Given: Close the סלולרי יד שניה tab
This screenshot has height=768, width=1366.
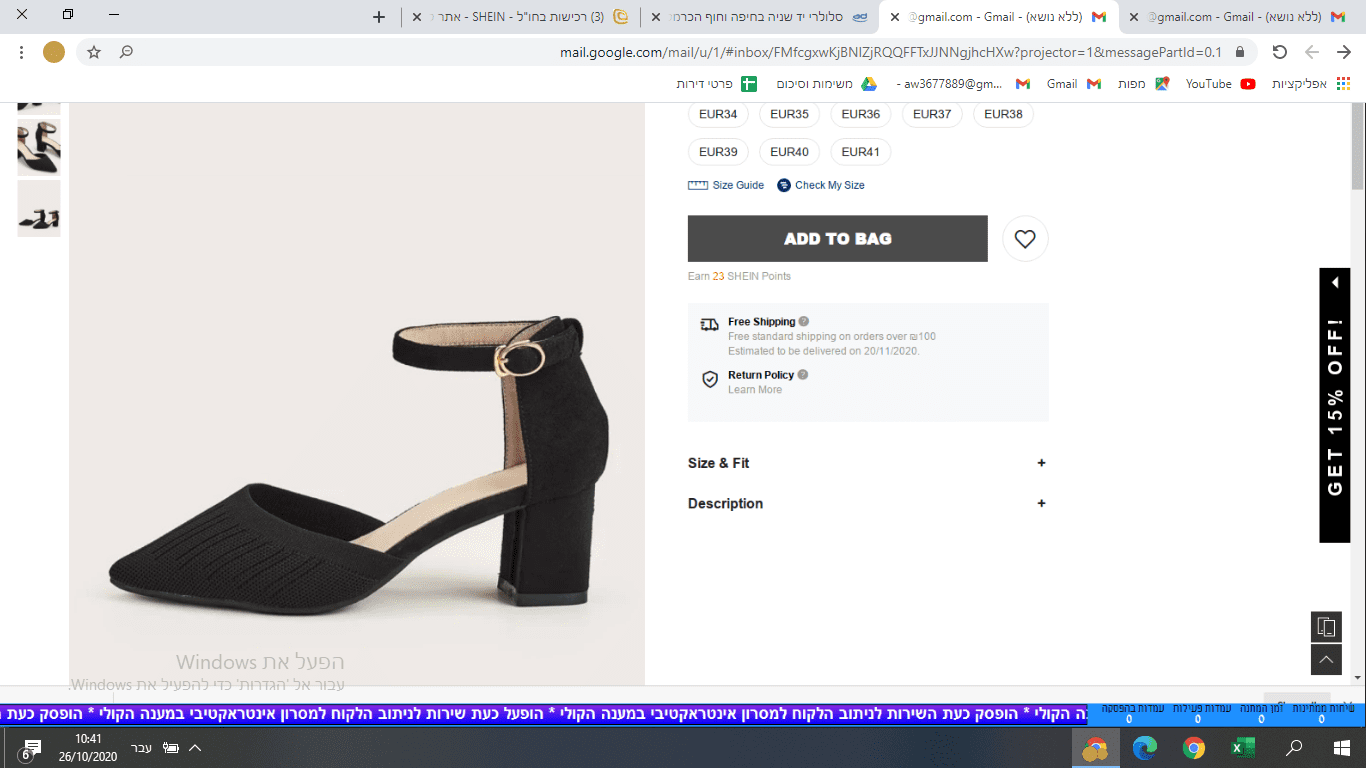Looking at the screenshot, I should [x=655, y=17].
